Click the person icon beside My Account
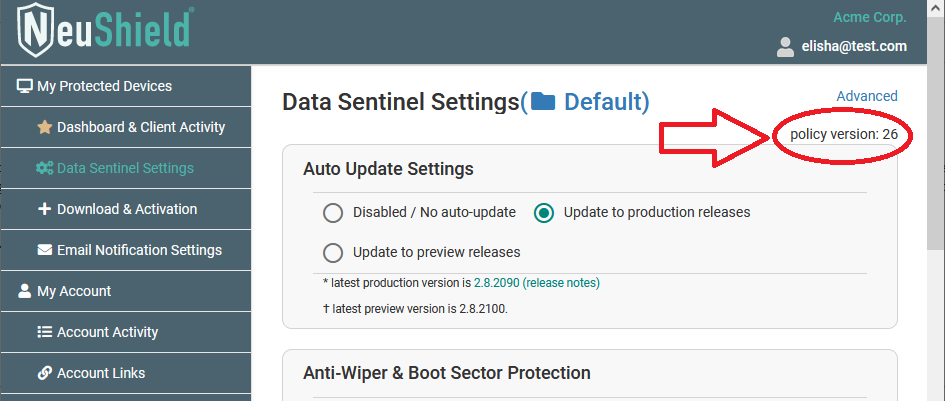The width and height of the screenshot is (945, 401). (24, 291)
